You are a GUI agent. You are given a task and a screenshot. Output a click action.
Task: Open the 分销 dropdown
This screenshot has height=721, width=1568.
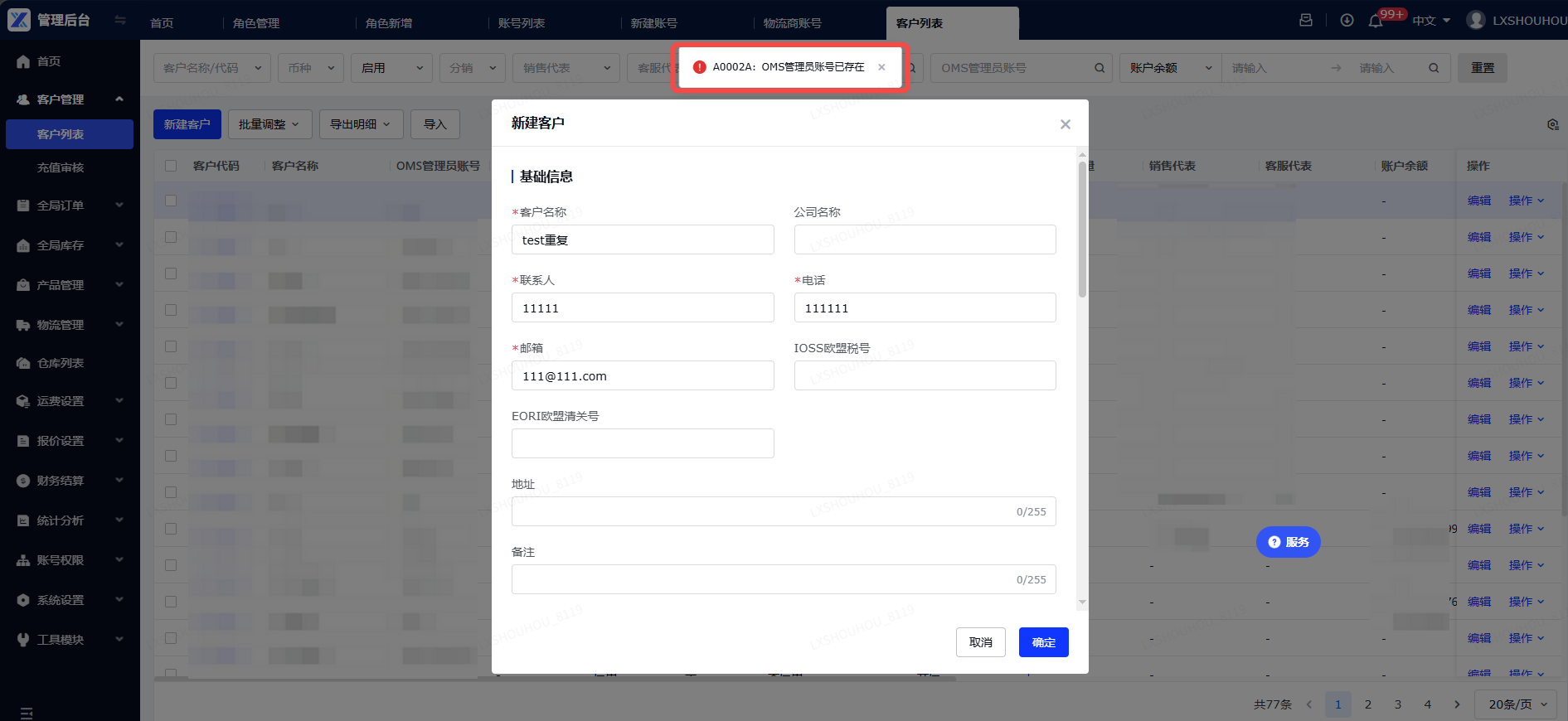click(x=473, y=68)
